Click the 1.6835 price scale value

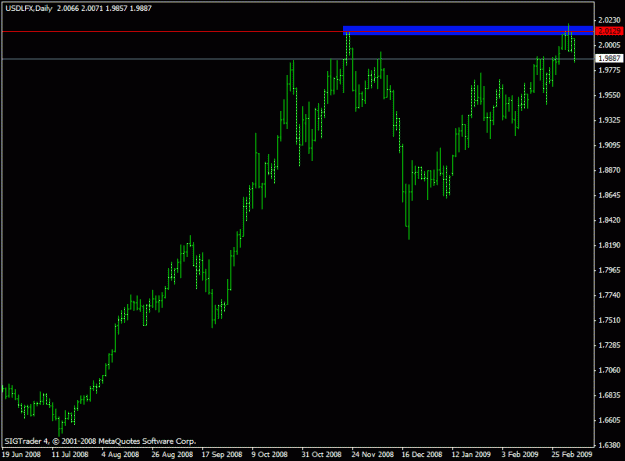point(609,395)
